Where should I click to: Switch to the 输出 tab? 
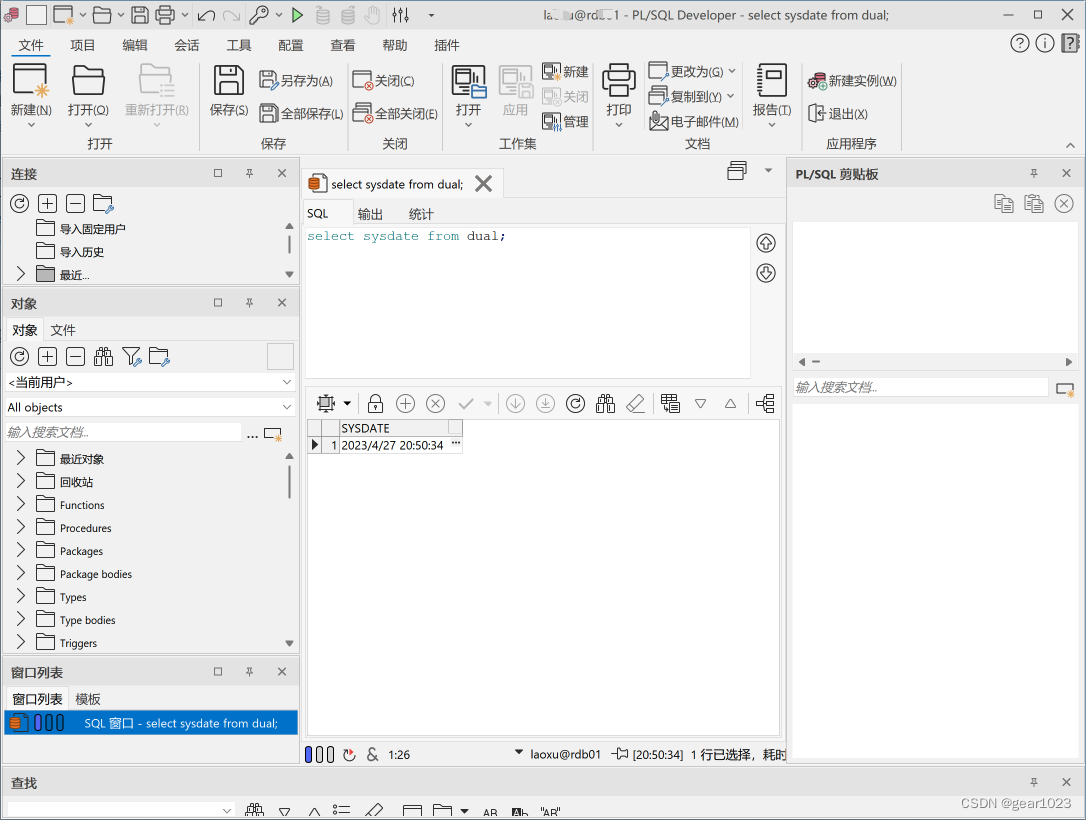[x=369, y=213]
